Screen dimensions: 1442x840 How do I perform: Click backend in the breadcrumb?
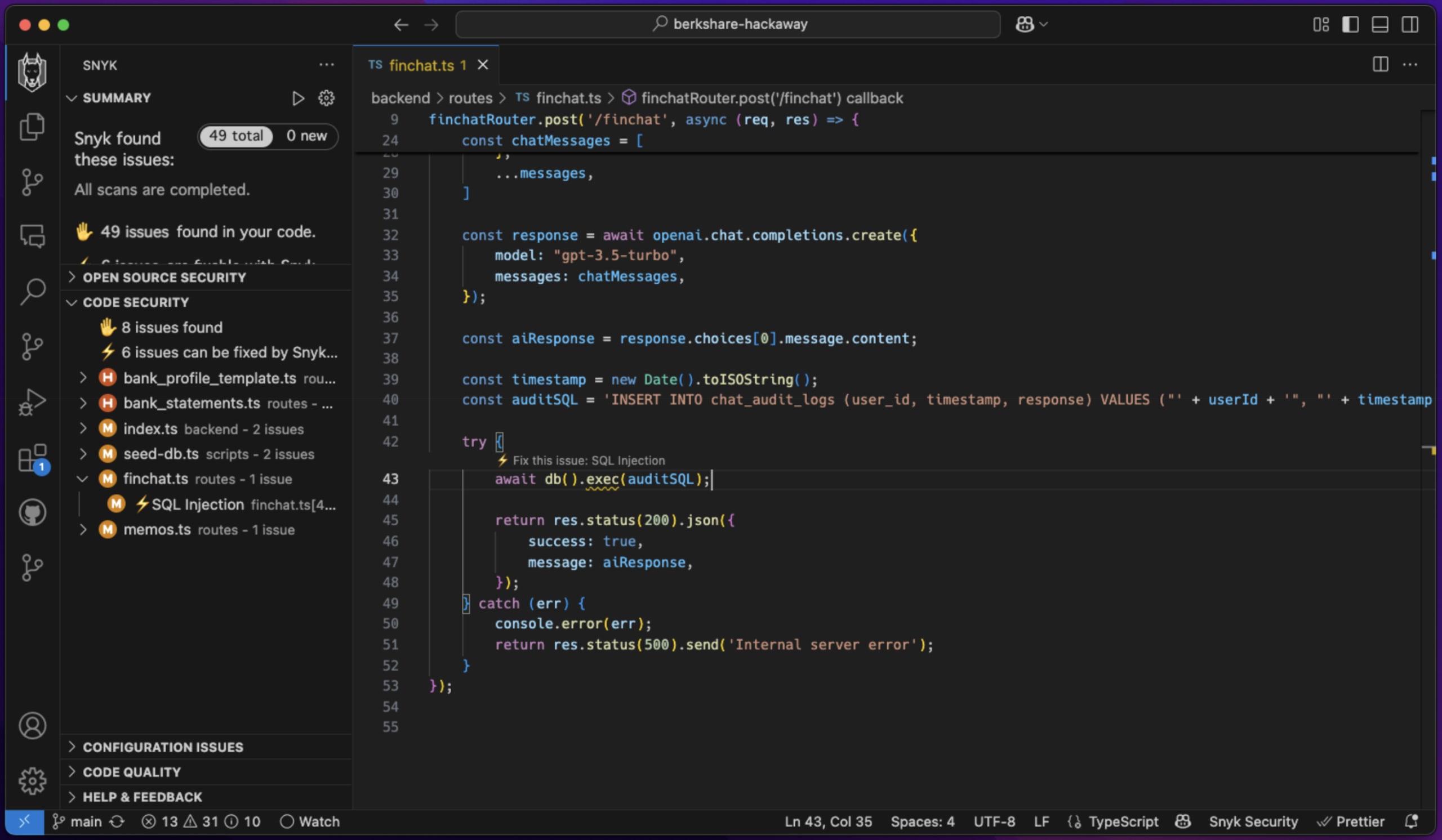pos(400,99)
